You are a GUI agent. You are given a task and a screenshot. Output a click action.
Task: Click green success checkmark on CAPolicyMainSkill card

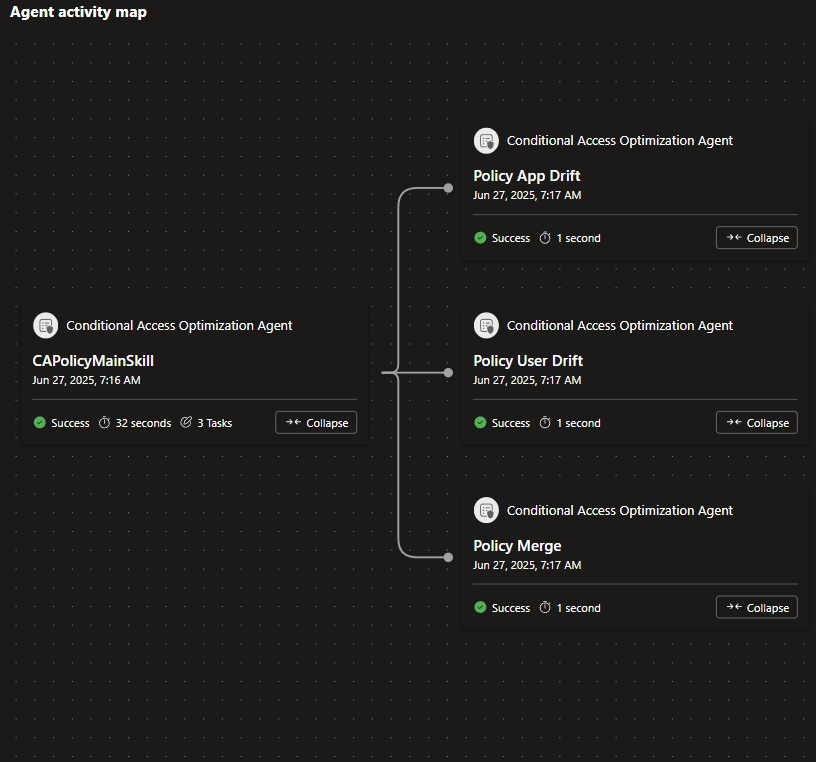tap(40, 422)
